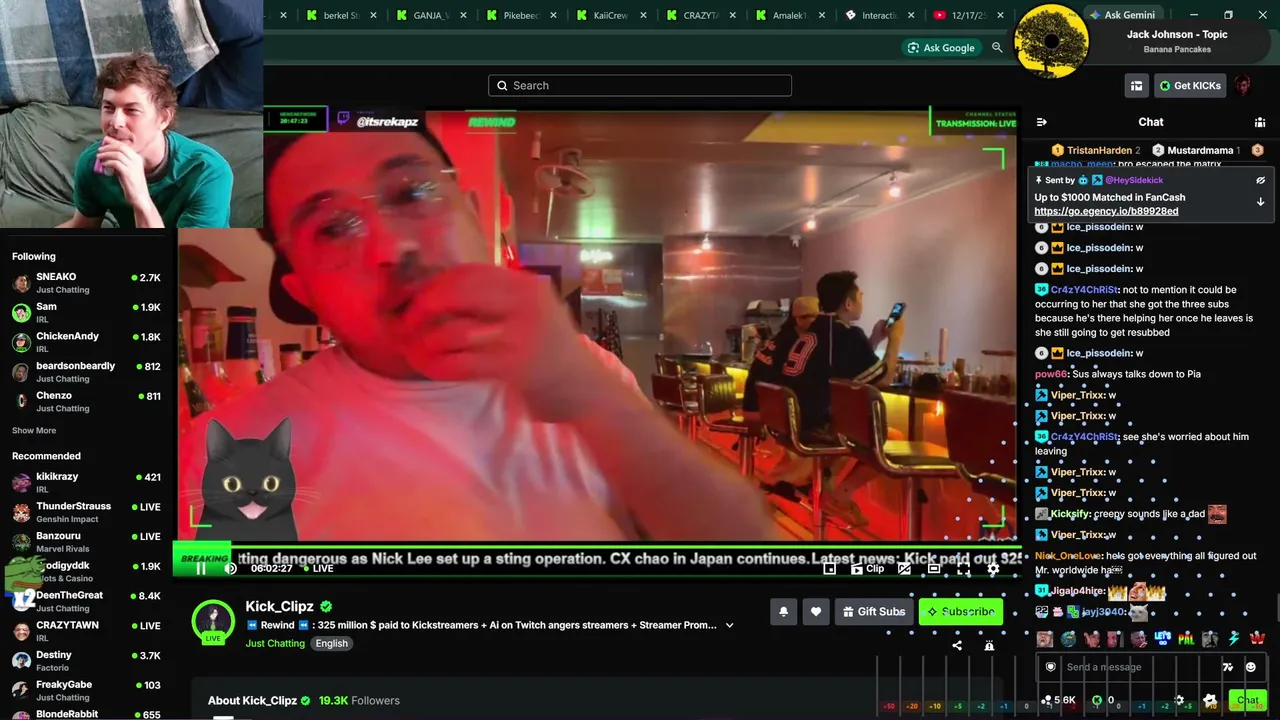Switch to the Pikebeec browser tab
1280x720 pixels.
point(521,15)
